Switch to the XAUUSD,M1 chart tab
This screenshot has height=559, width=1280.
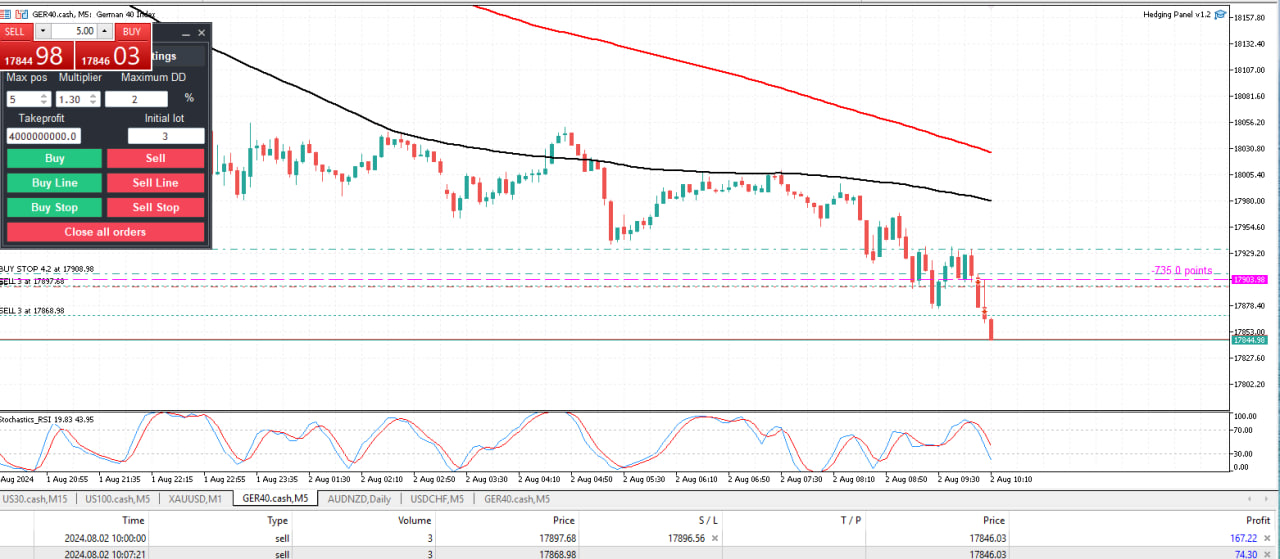coord(195,498)
